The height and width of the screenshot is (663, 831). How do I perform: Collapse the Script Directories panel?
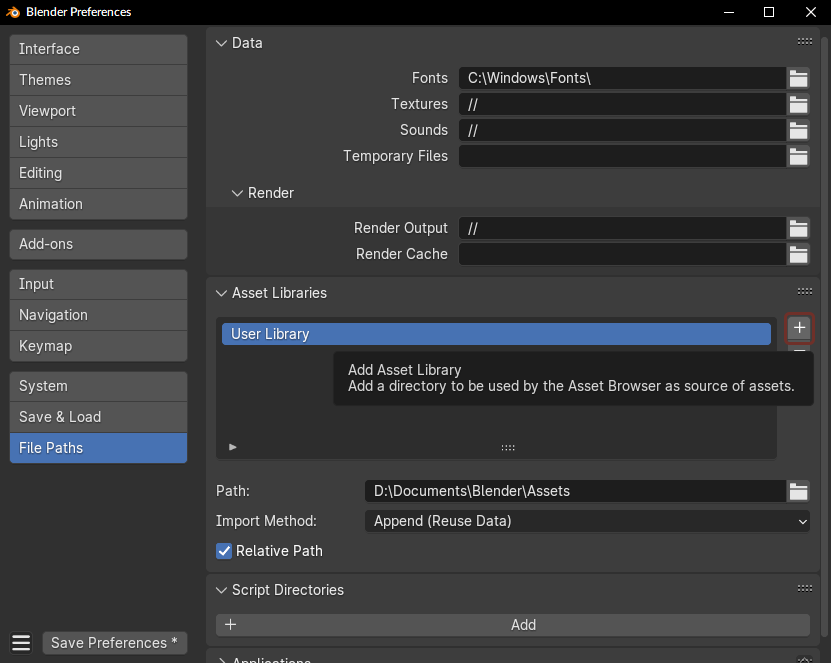coord(222,590)
